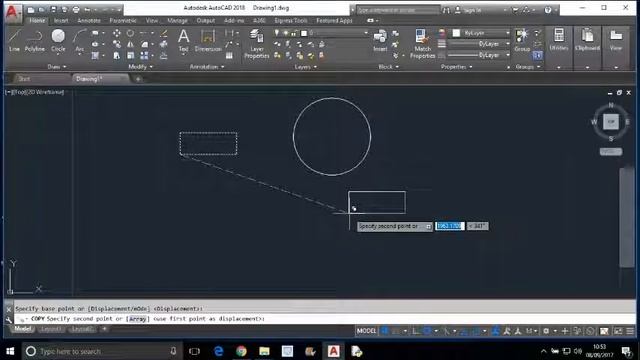Select the Line tool
Viewport: 640px width, 360px height.
[14, 40]
